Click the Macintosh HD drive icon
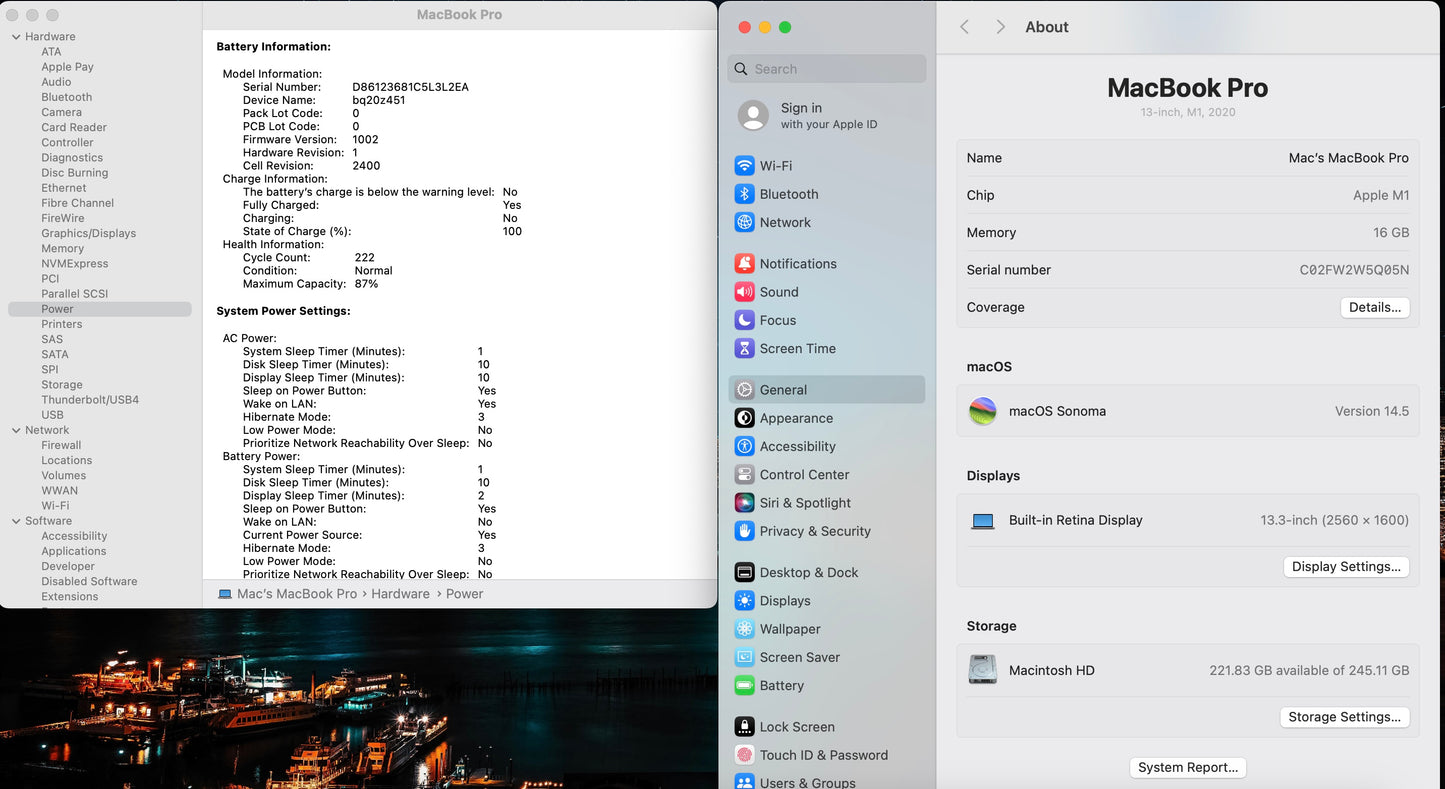1445x789 pixels. click(x=983, y=670)
